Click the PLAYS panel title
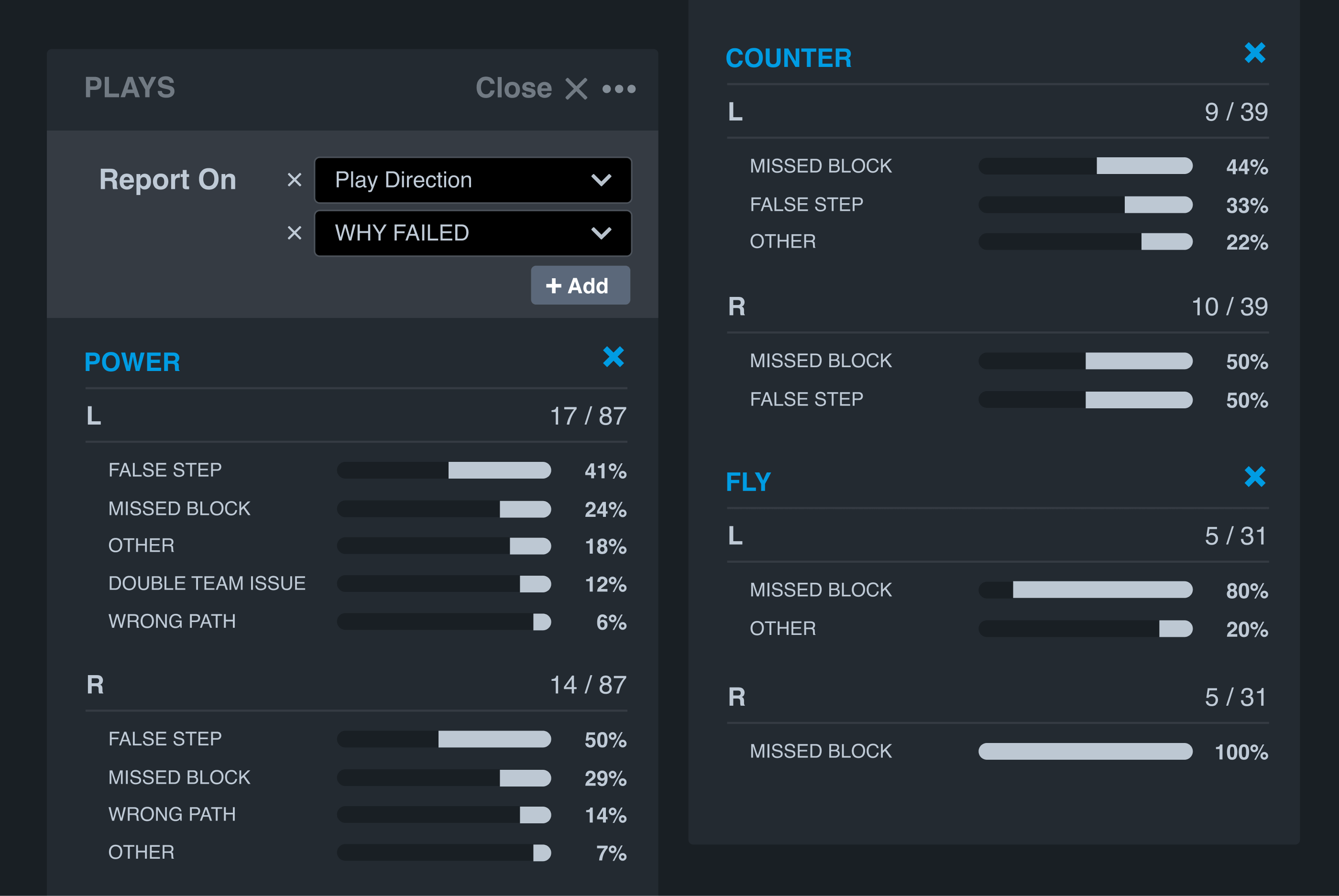Viewport: 1339px width, 896px height. click(130, 88)
